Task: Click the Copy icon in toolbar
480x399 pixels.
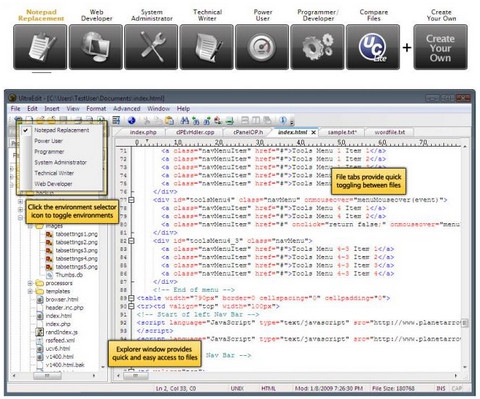Action: (158, 120)
